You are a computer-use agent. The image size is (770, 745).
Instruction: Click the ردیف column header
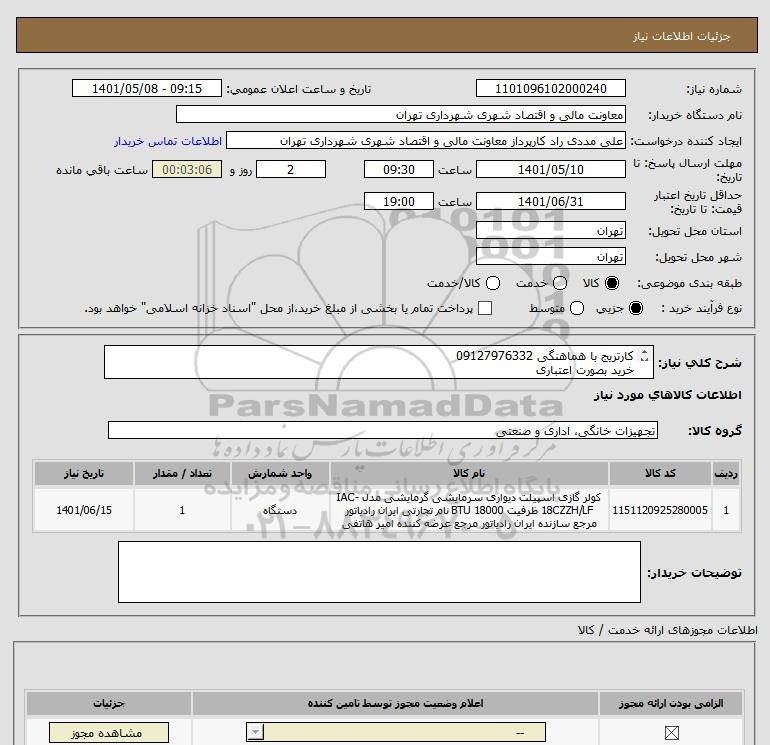point(726,473)
